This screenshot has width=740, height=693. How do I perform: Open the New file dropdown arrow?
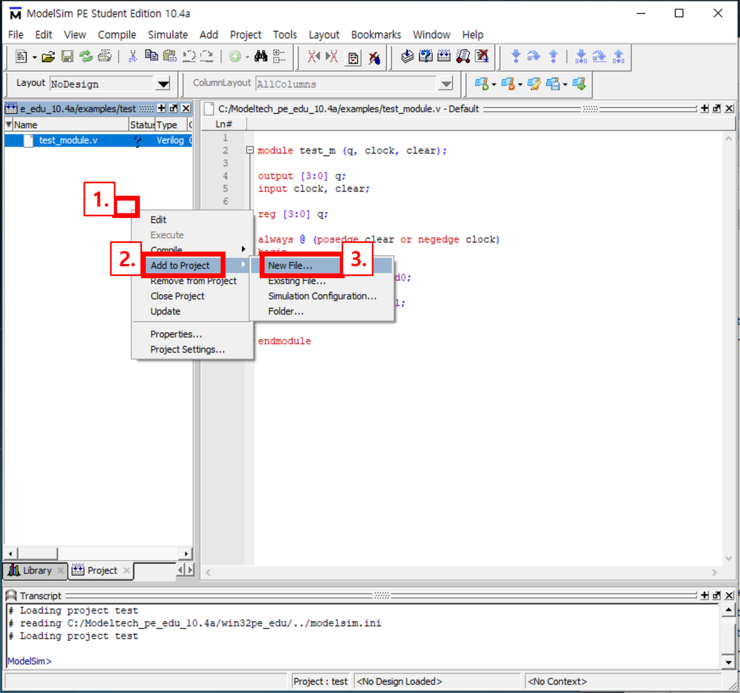[34, 58]
